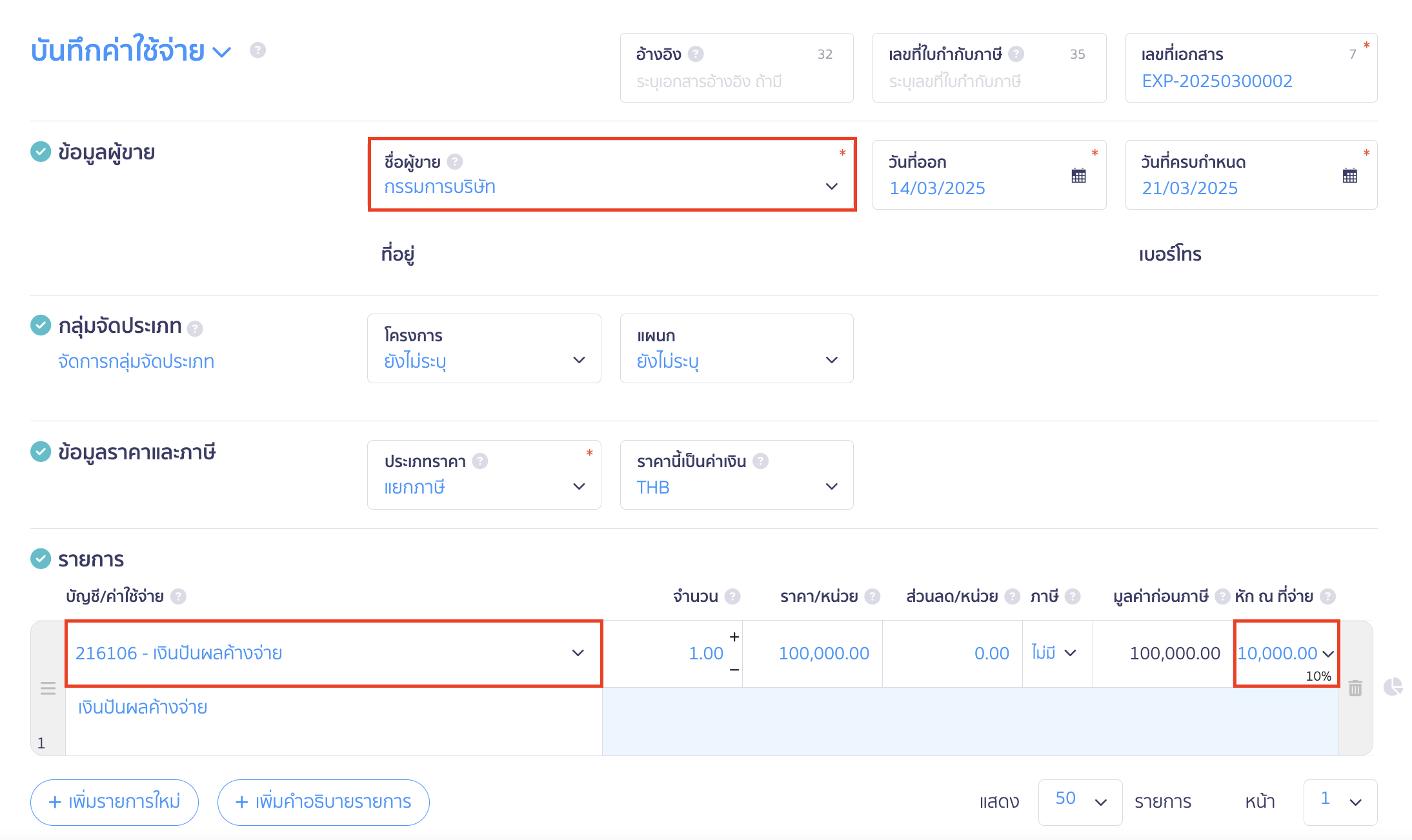Click เพิ่มรายการใหม่ button
The height and width of the screenshot is (840, 1412).
pyautogui.click(x=114, y=802)
